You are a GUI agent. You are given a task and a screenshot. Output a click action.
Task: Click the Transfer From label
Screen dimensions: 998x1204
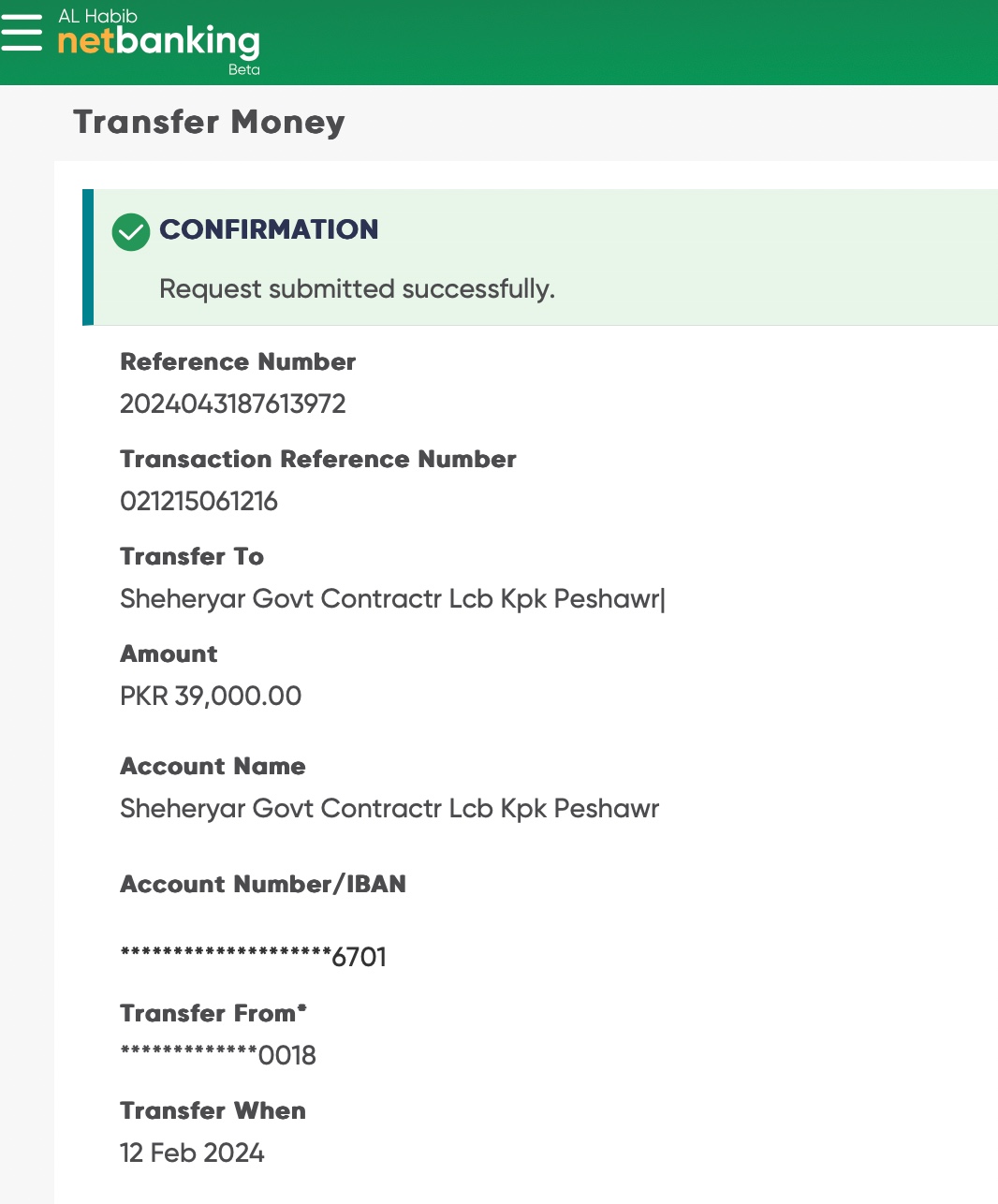click(x=213, y=1014)
